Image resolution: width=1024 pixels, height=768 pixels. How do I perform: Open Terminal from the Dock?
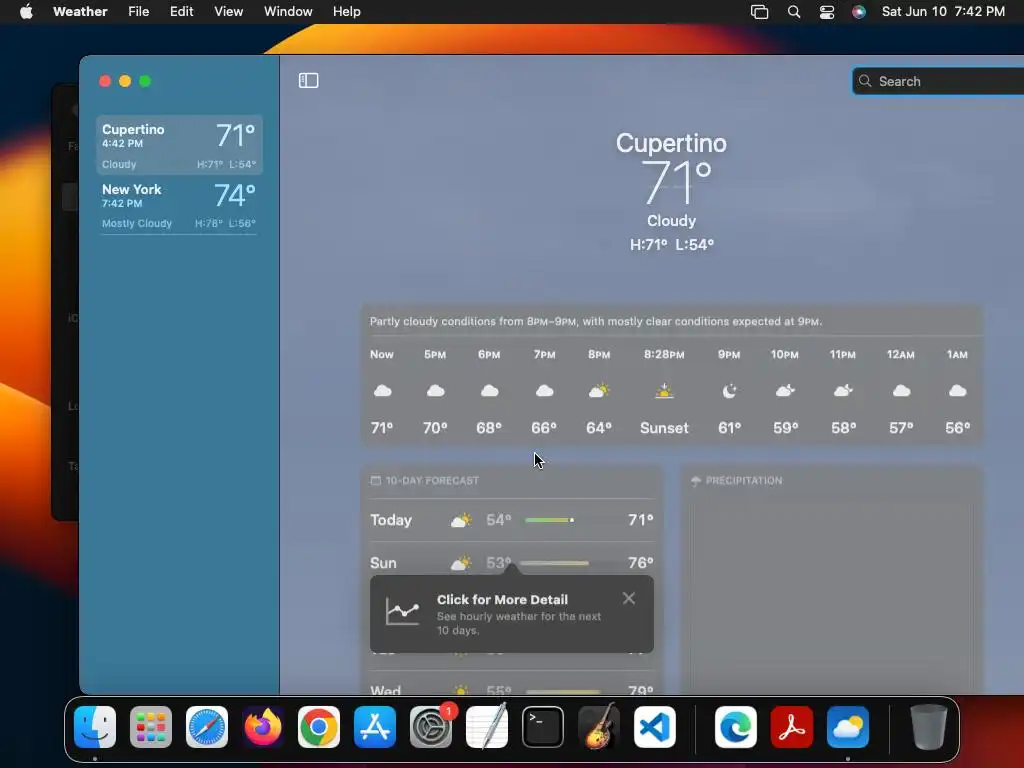pyautogui.click(x=543, y=727)
